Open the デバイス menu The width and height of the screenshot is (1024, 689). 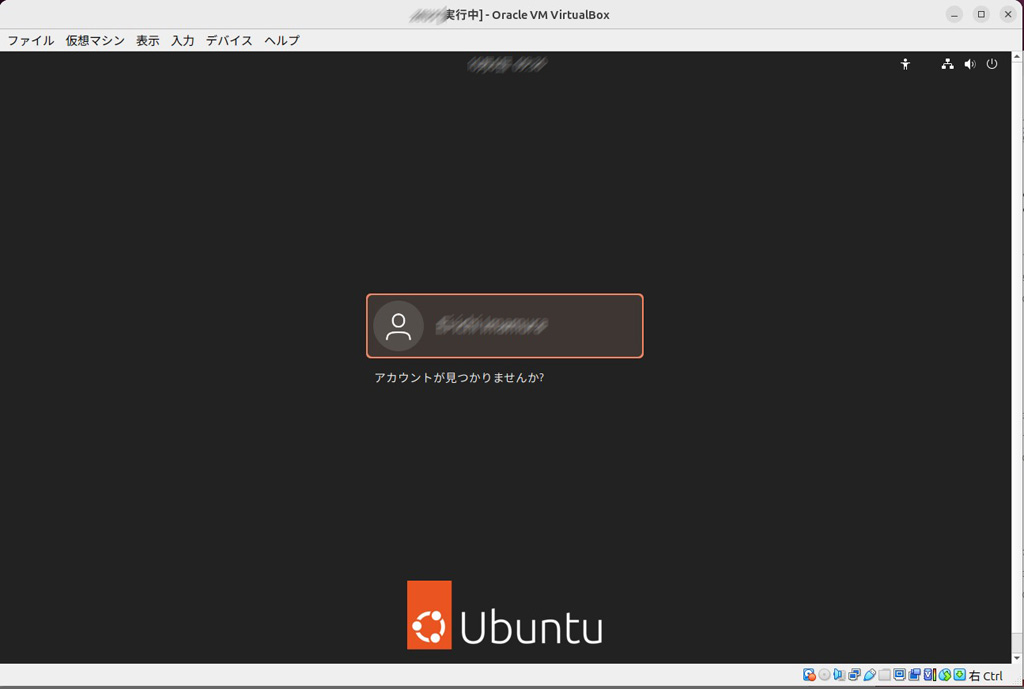[x=229, y=40]
